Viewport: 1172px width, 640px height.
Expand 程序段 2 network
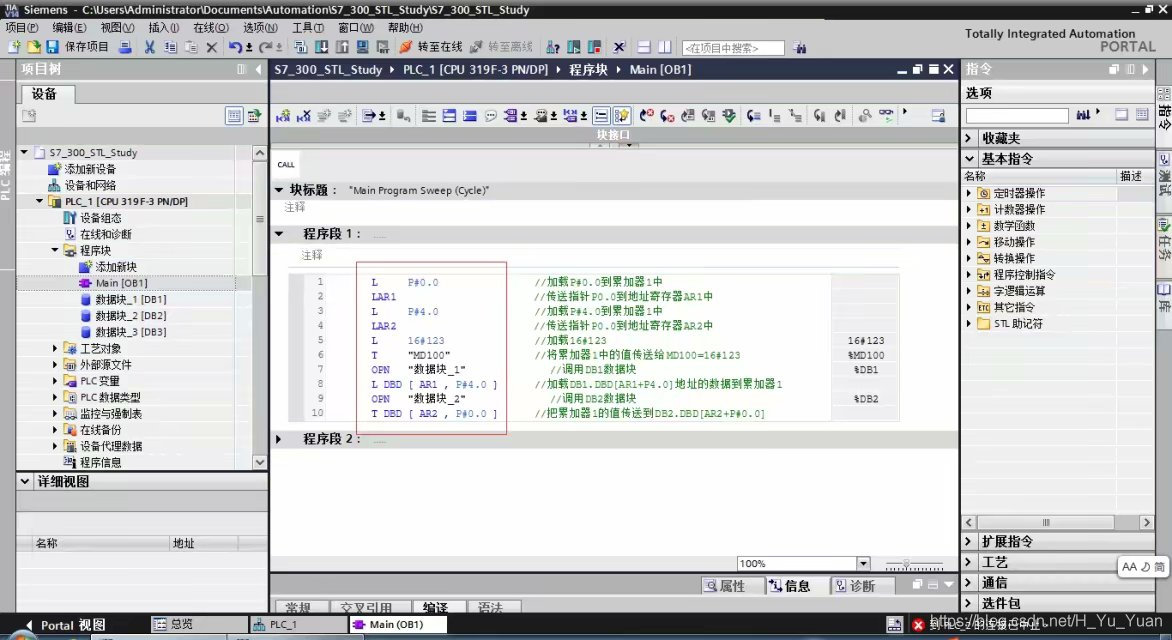tap(279, 439)
